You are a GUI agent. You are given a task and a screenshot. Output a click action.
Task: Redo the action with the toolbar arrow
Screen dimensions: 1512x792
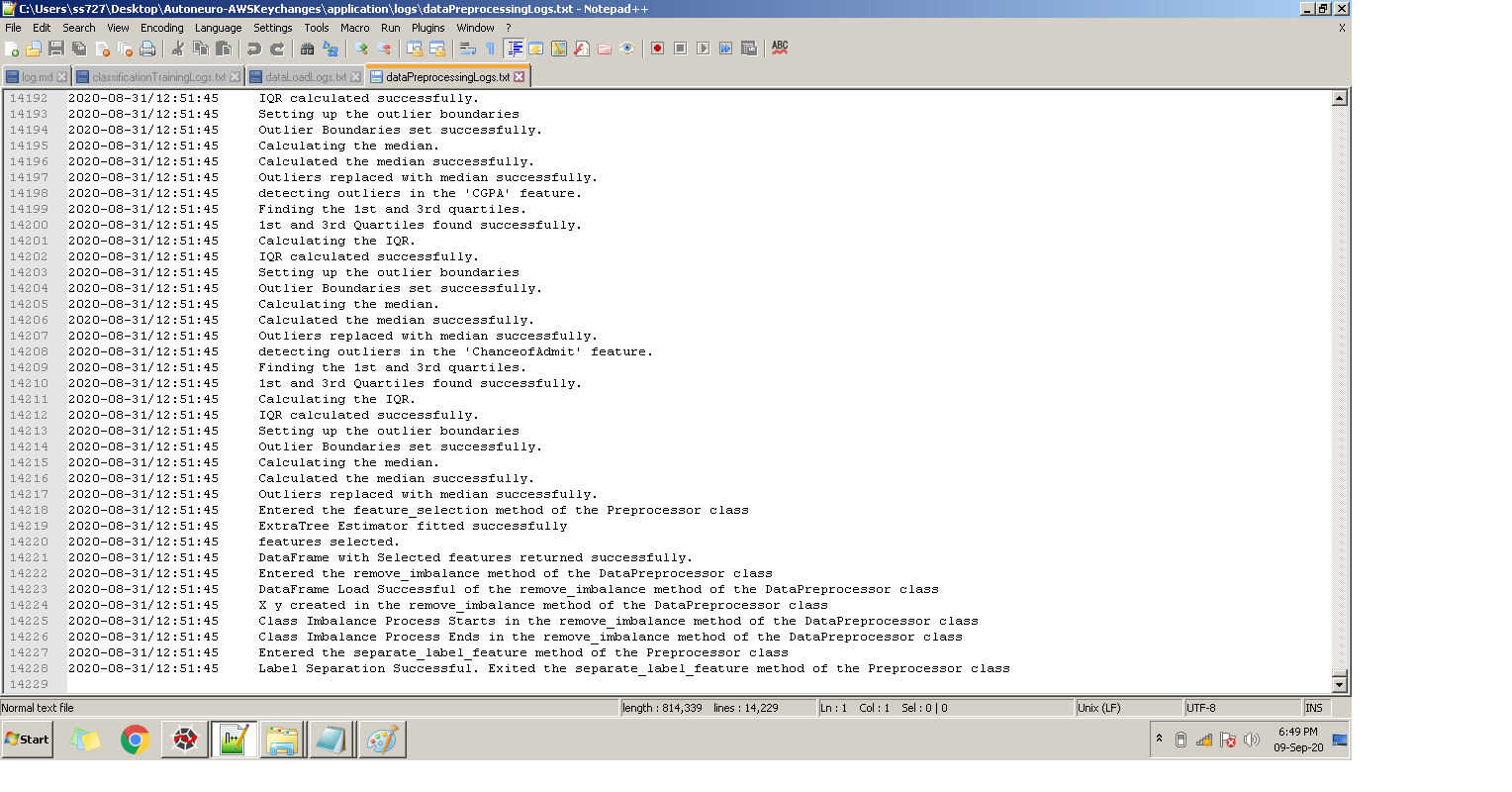(277, 49)
